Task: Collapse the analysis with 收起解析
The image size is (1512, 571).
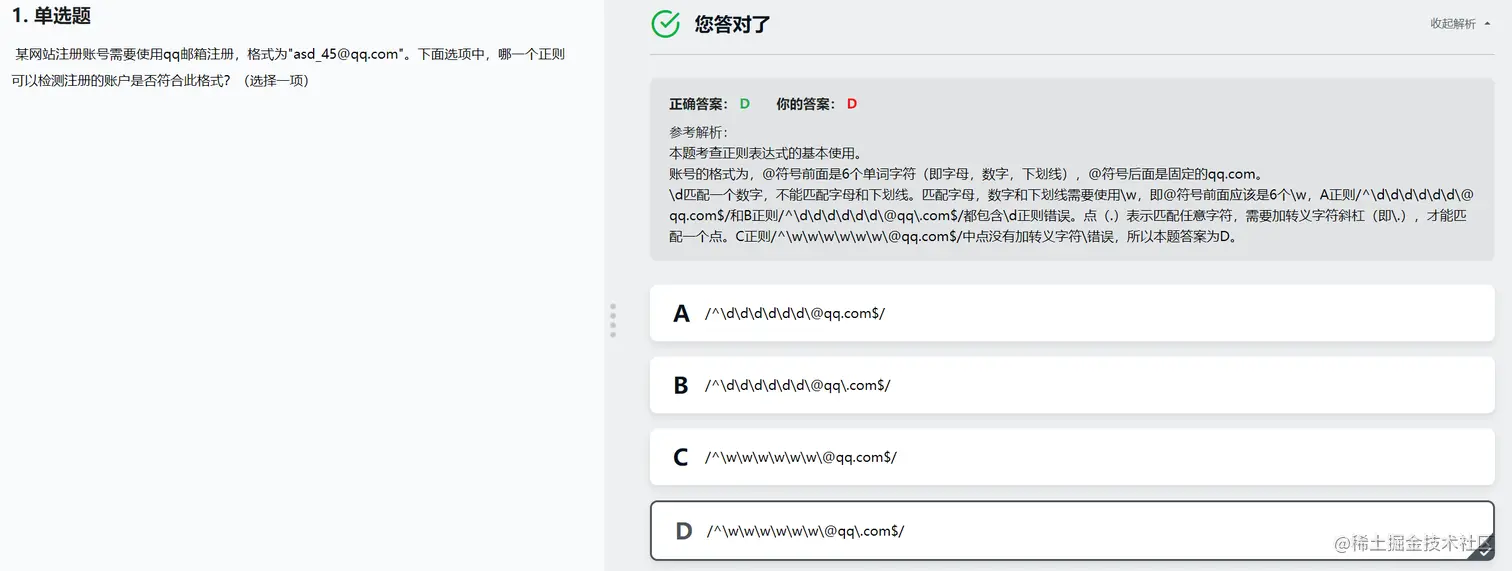Action: pyautogui.click(x=1460, y=24)
